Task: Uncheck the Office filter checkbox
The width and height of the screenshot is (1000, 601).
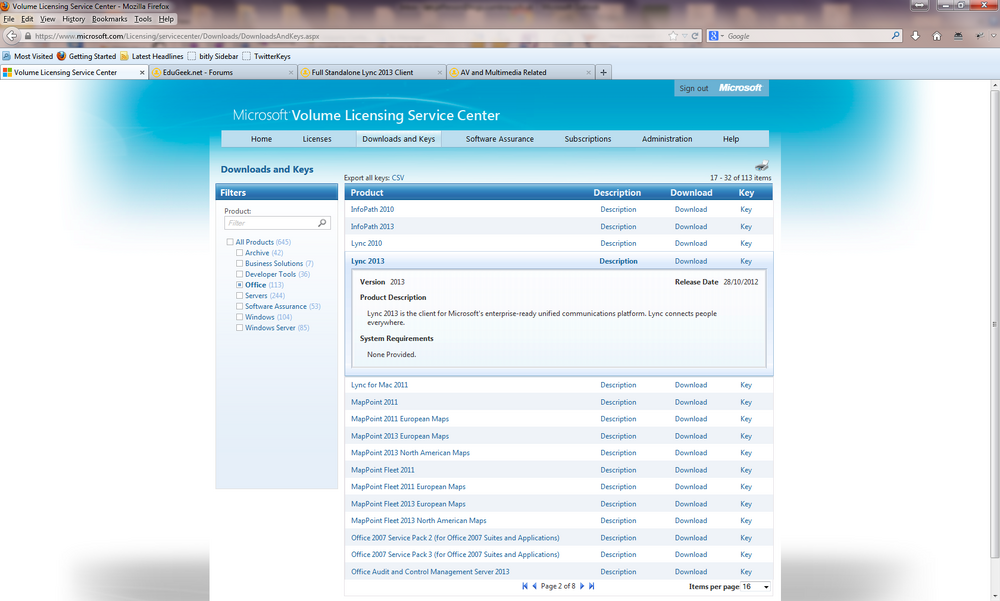Action: pos(239,285)
